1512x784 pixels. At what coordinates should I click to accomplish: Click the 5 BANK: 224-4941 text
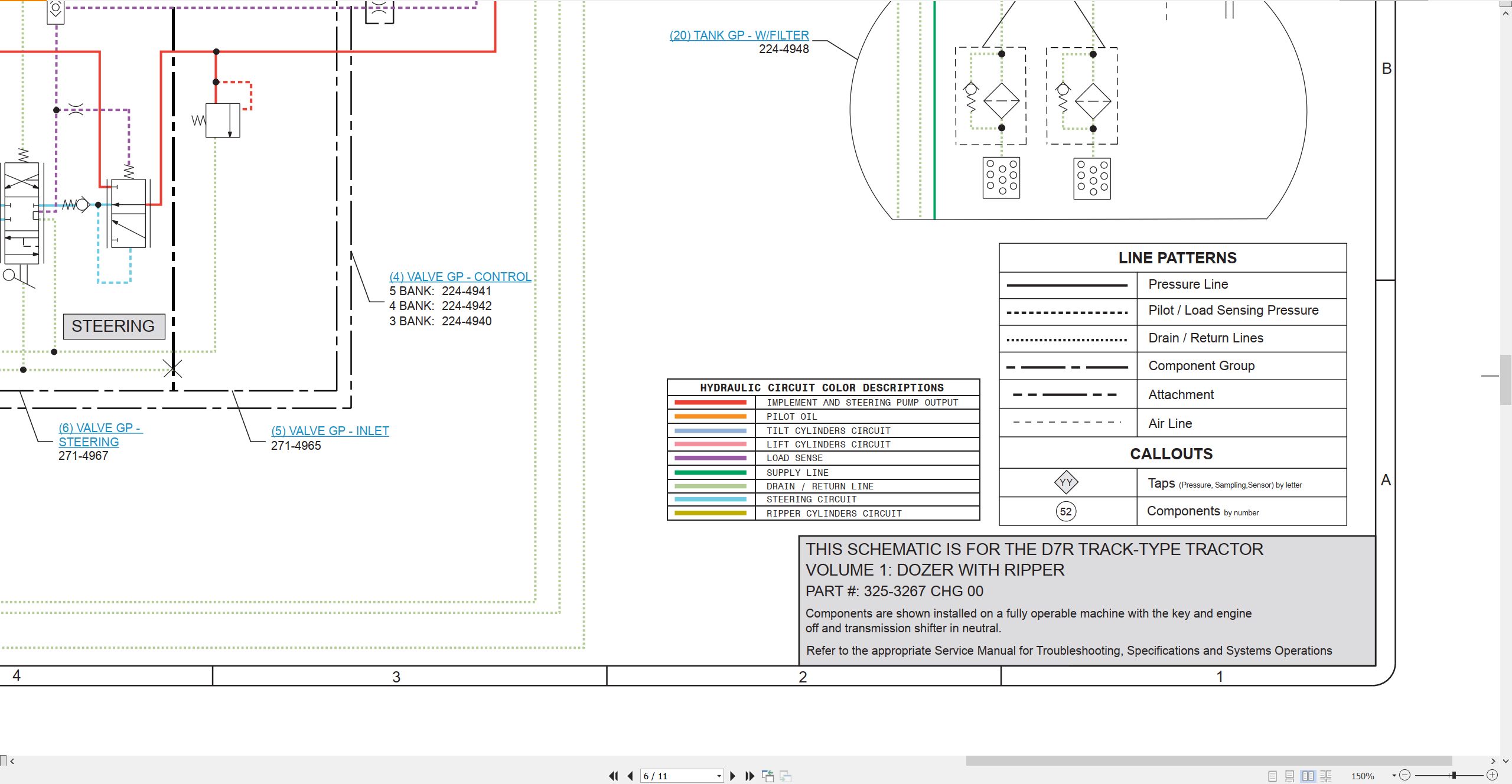(440, 291)
